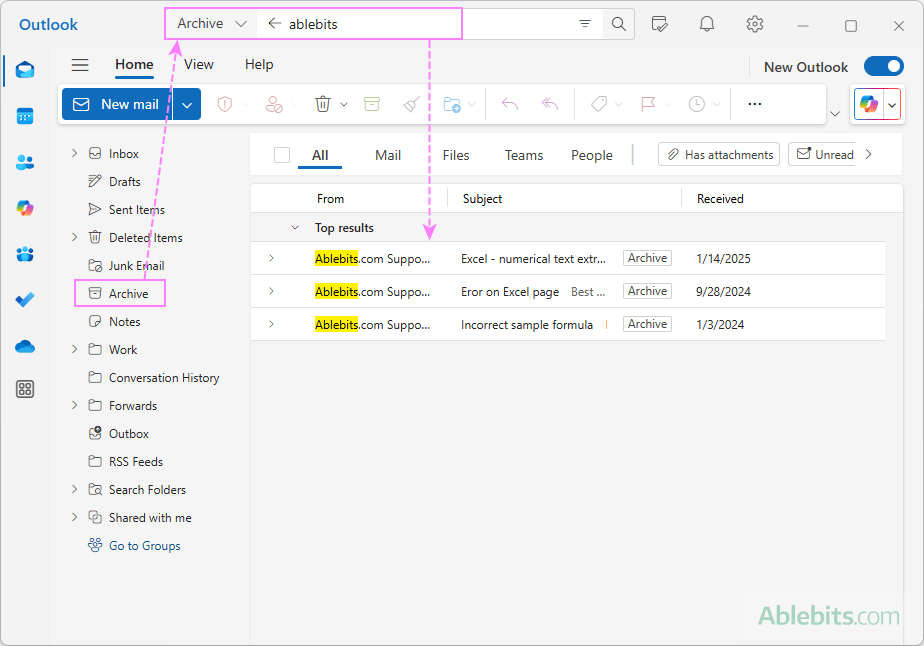Click the Flag icon in toolbar
The height and width of the screenshot is (646, 924).
tap(648, 104)
